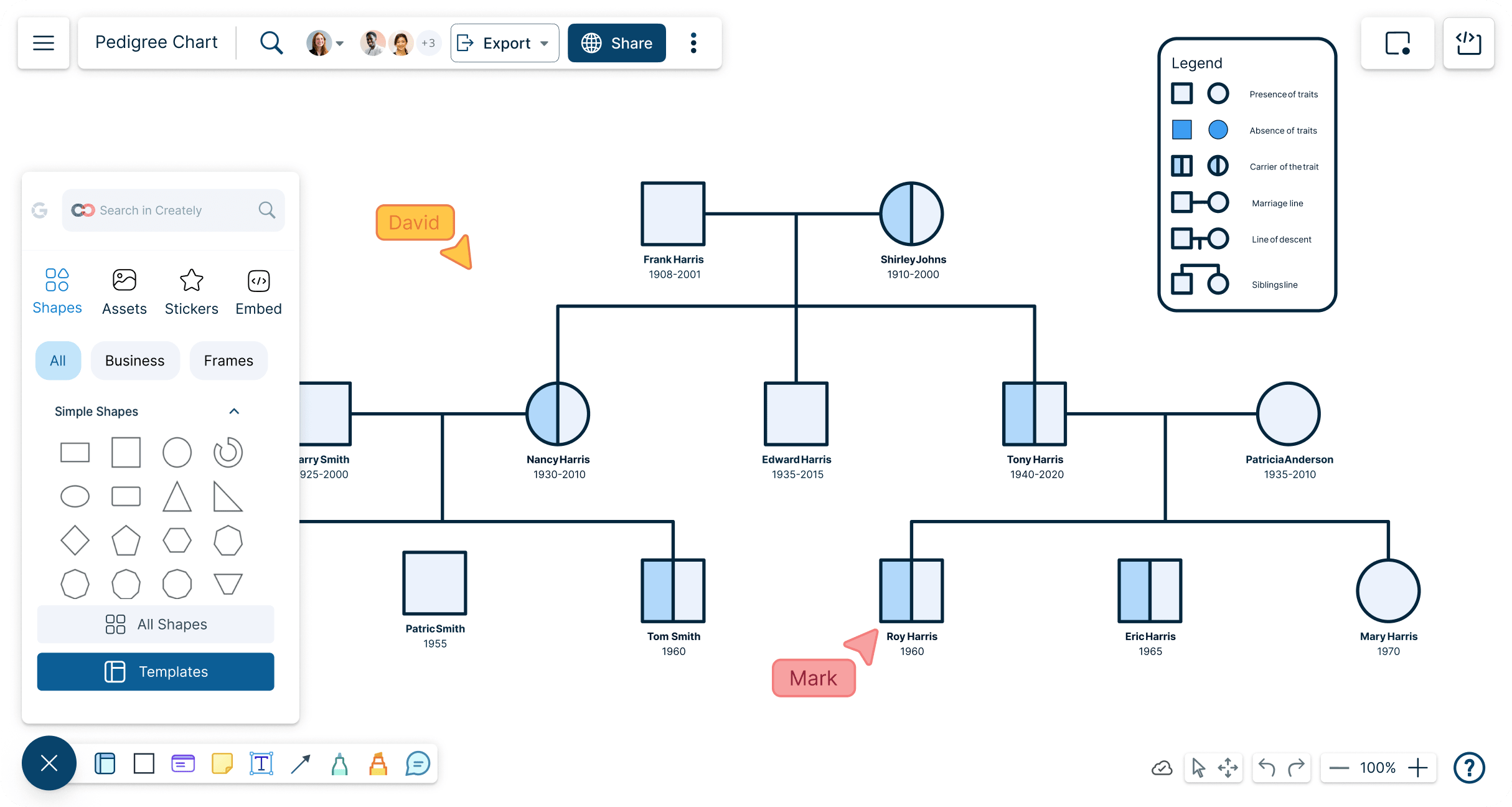Open the help question mark
The height and width of the screenshot is (807, 1512).
point(1469,768)
